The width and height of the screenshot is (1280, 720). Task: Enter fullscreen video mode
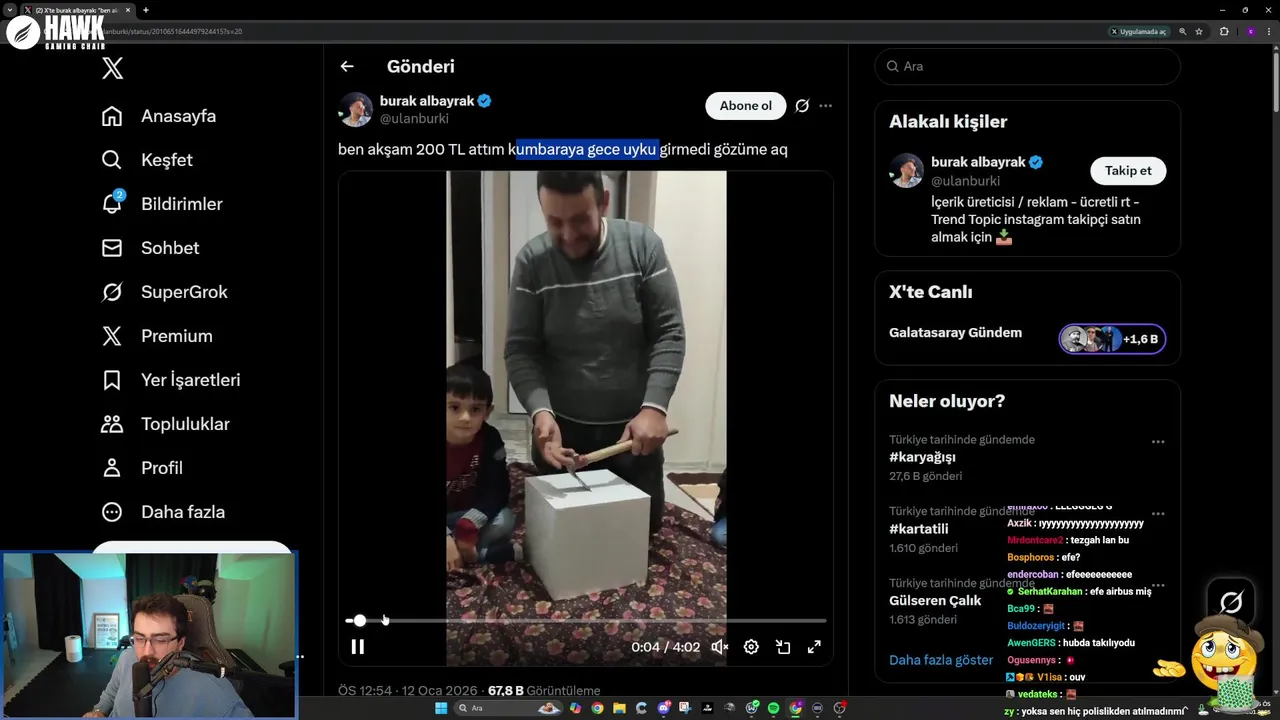814,647
